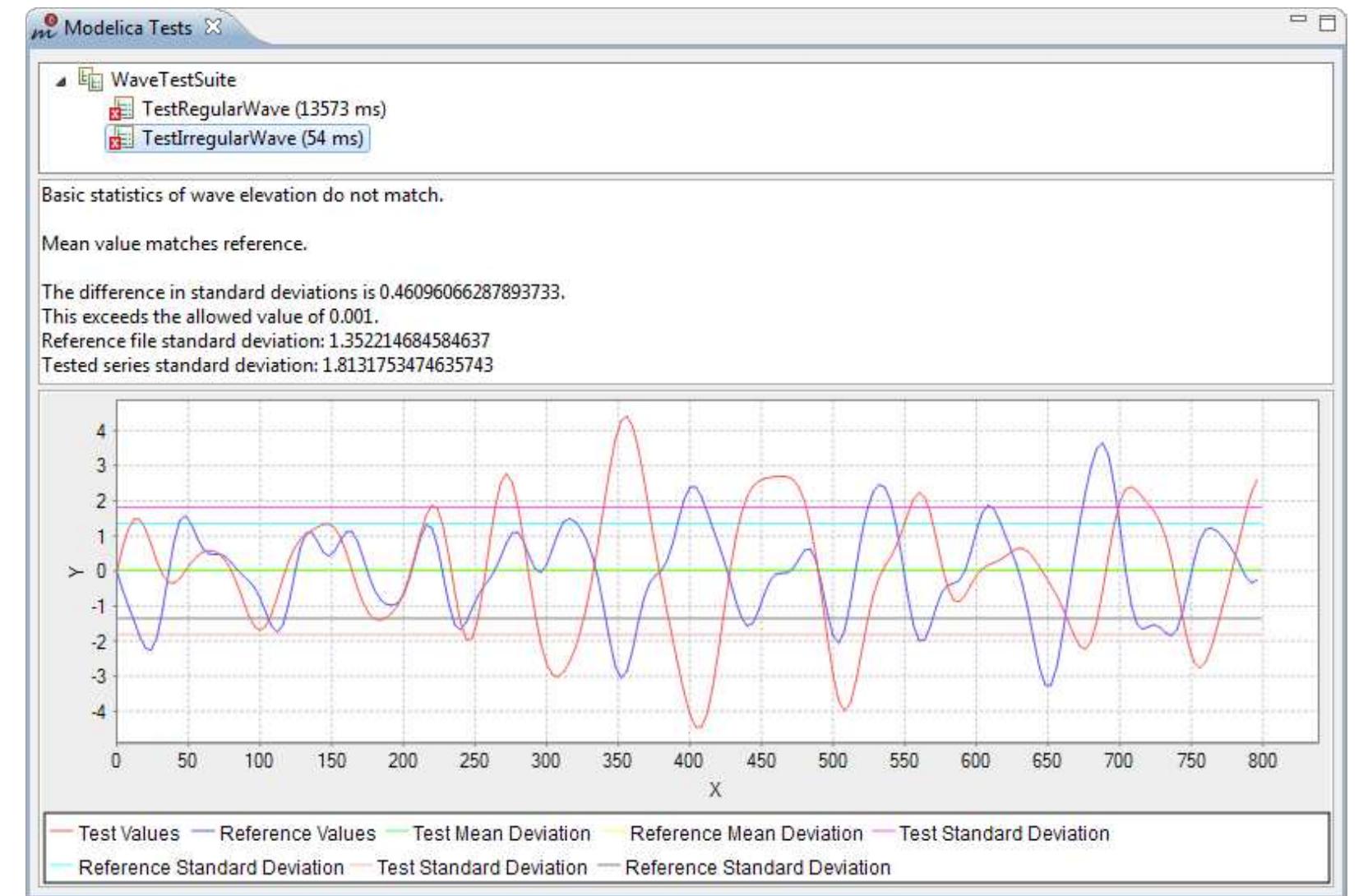Close the Modelica Tests tab
Viewport: 1368px width, 896px height.
[x=213, y=26]
